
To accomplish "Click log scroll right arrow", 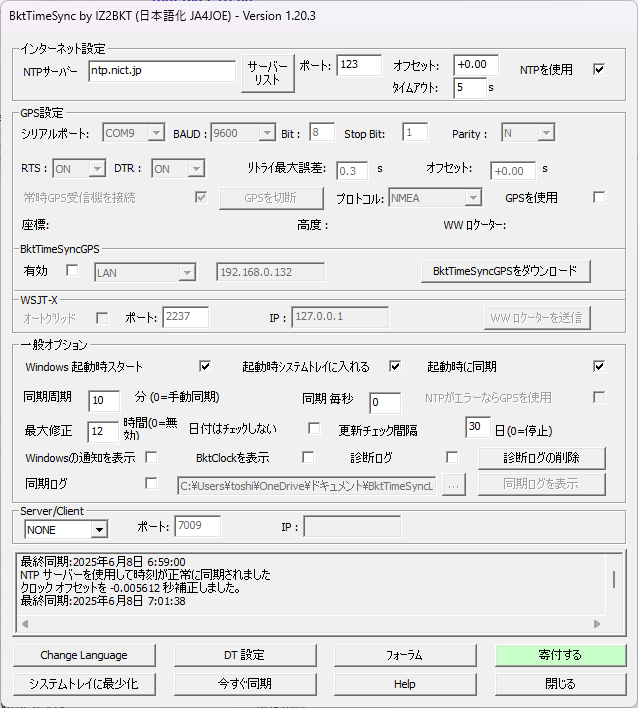I will point(597,624).
